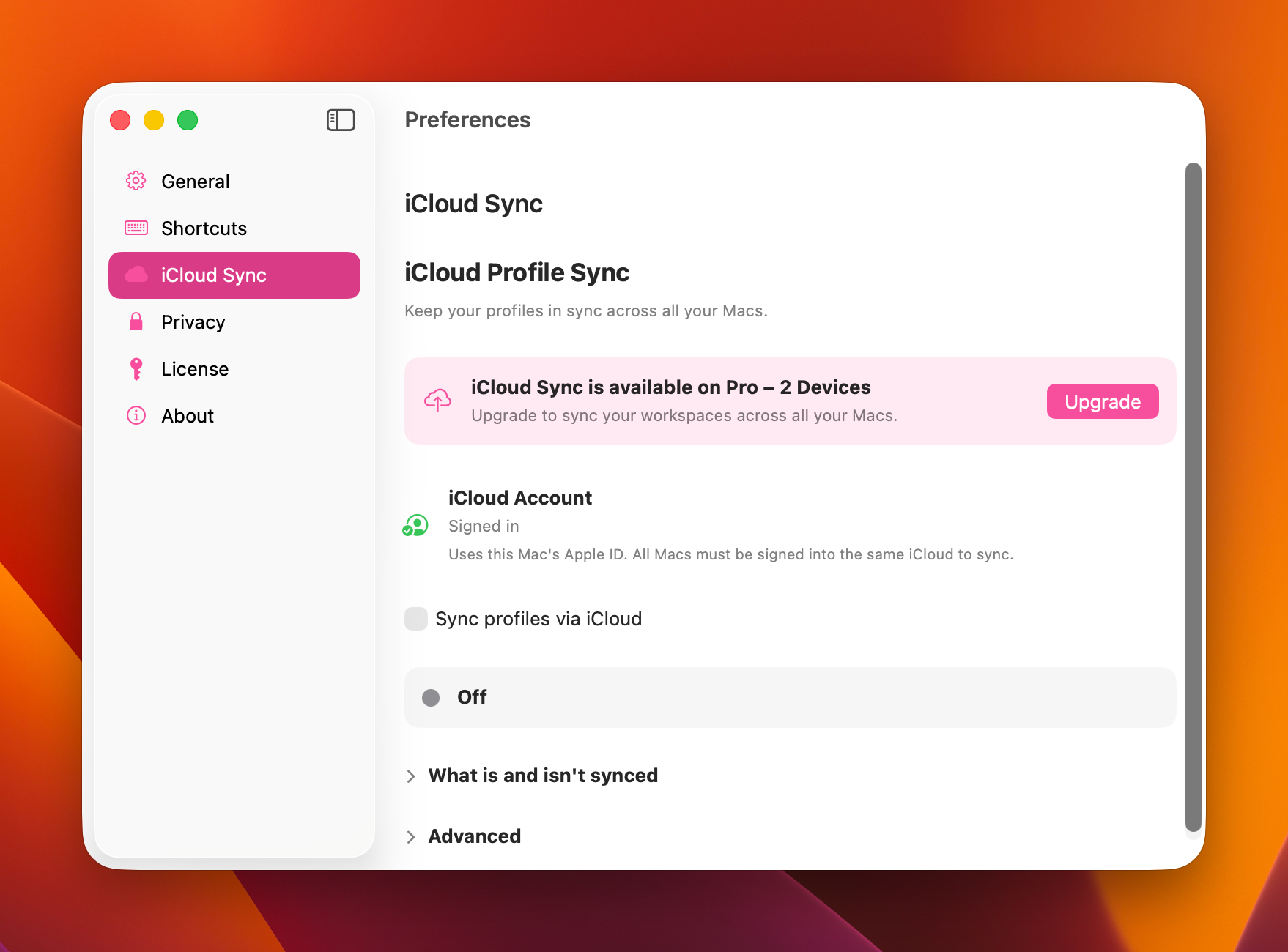Maximize the window with green button
The width and height of the screenshot is (1288, 952).
(188, 120)
